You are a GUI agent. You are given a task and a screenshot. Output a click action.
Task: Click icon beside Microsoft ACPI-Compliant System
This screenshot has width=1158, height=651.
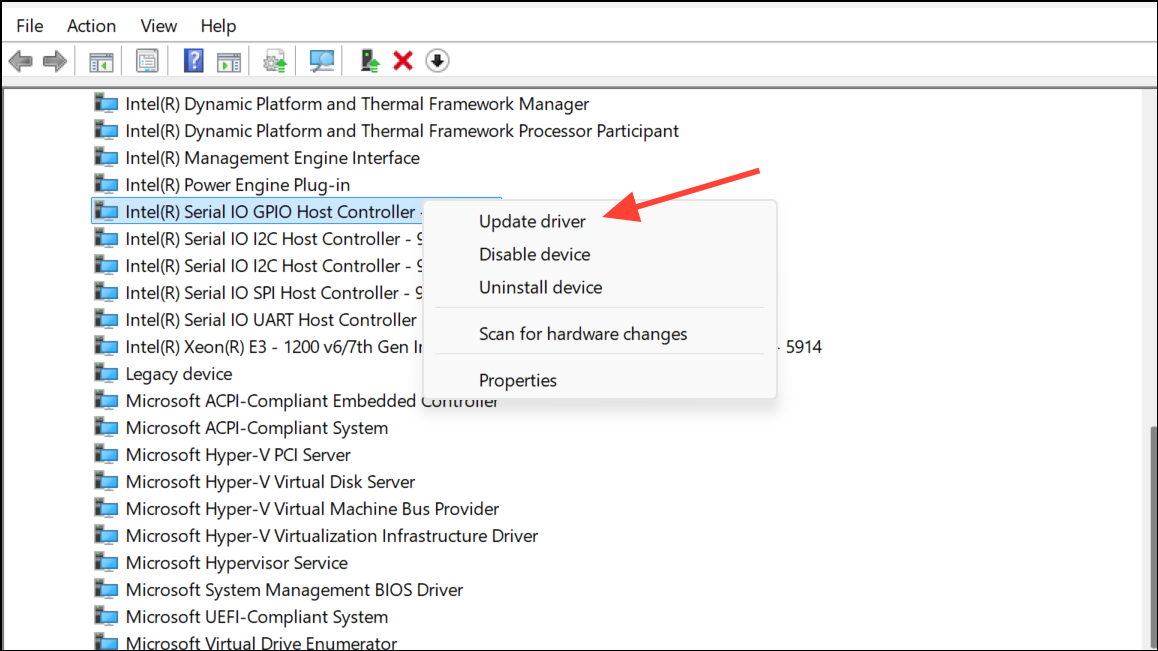[x=106, y=428]
